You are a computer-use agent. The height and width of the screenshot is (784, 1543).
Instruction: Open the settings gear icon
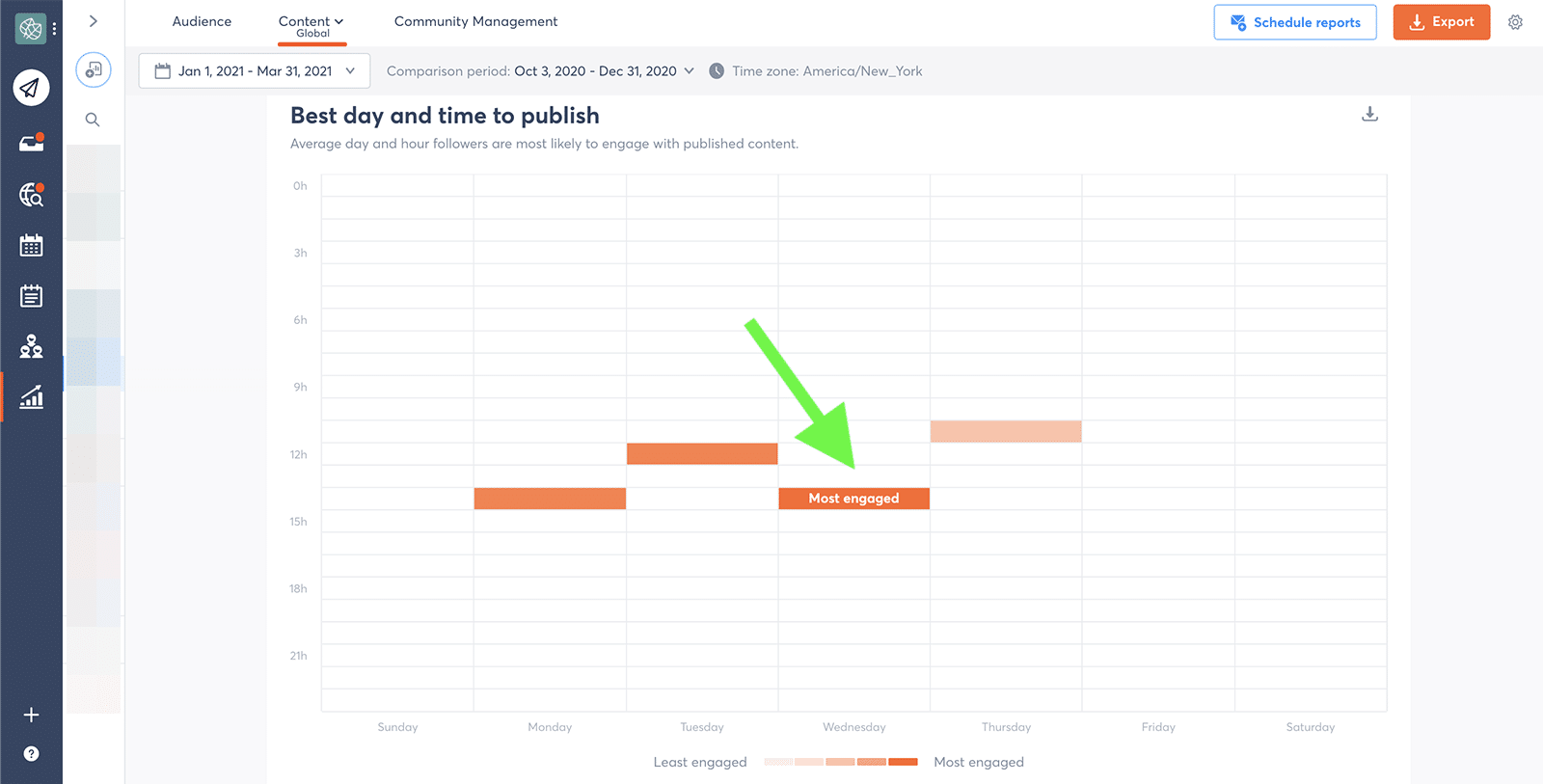1515,22
